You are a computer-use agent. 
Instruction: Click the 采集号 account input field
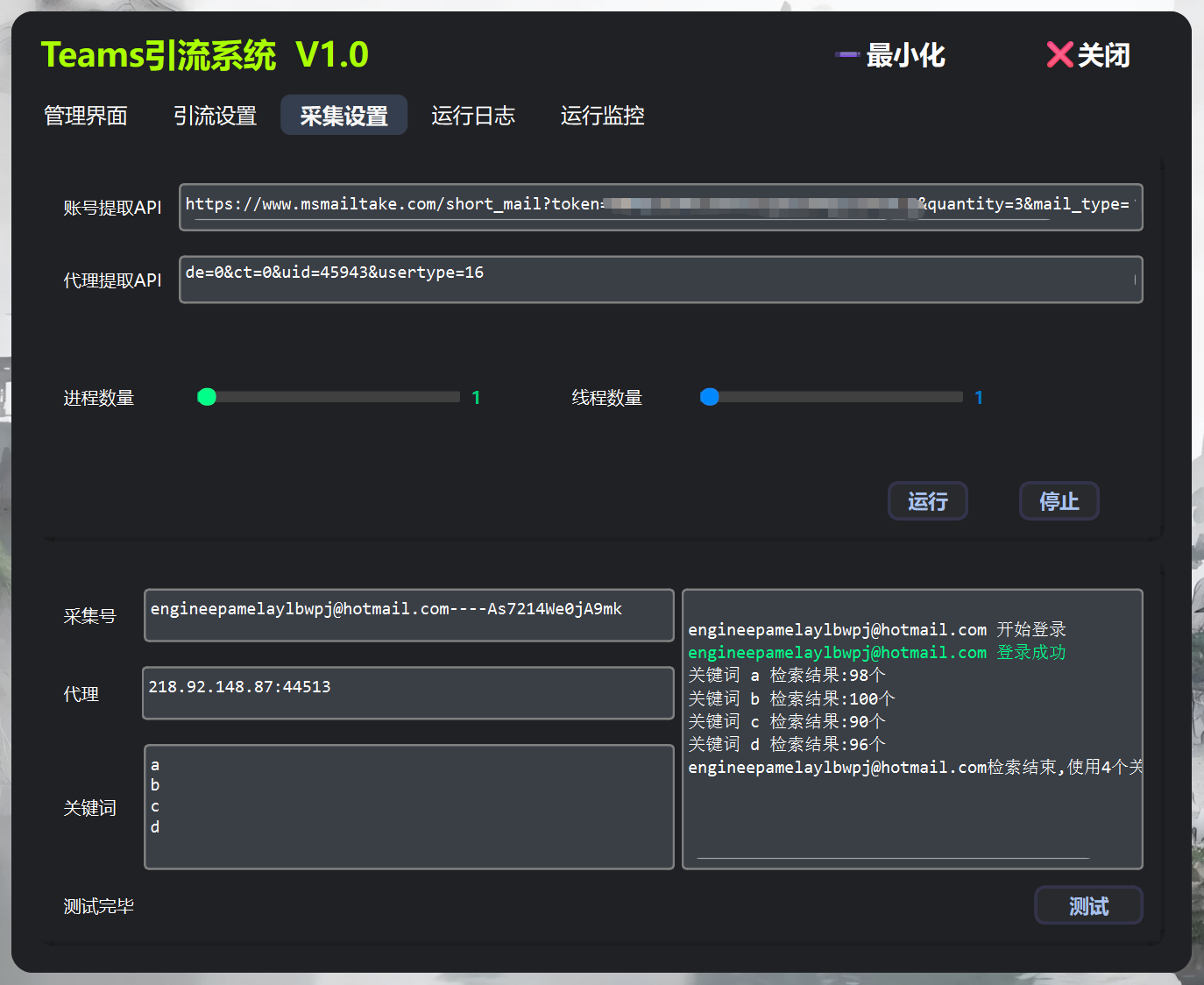408,614
